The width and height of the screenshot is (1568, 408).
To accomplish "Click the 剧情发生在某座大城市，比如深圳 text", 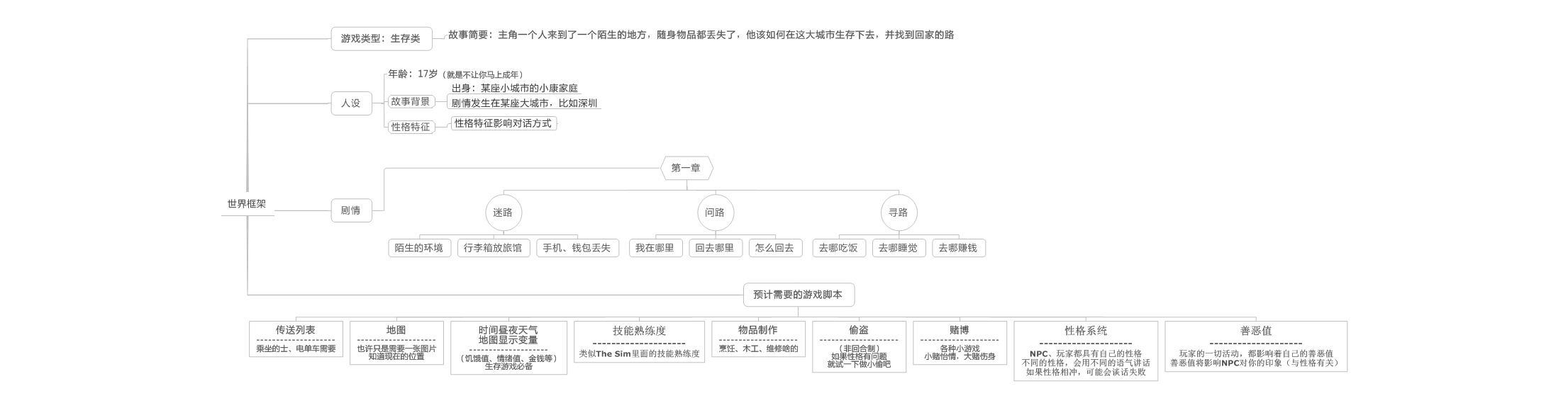I will (524, 103).
